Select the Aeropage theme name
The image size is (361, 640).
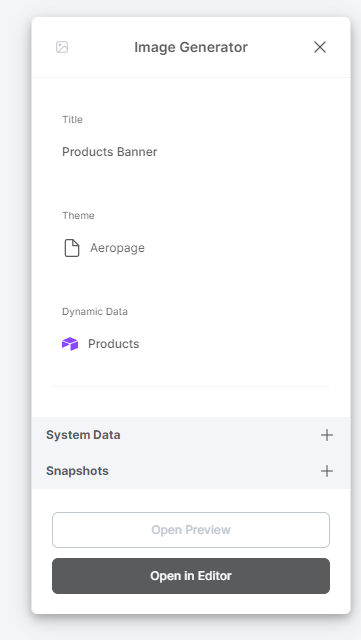click(x=117, y=248)
